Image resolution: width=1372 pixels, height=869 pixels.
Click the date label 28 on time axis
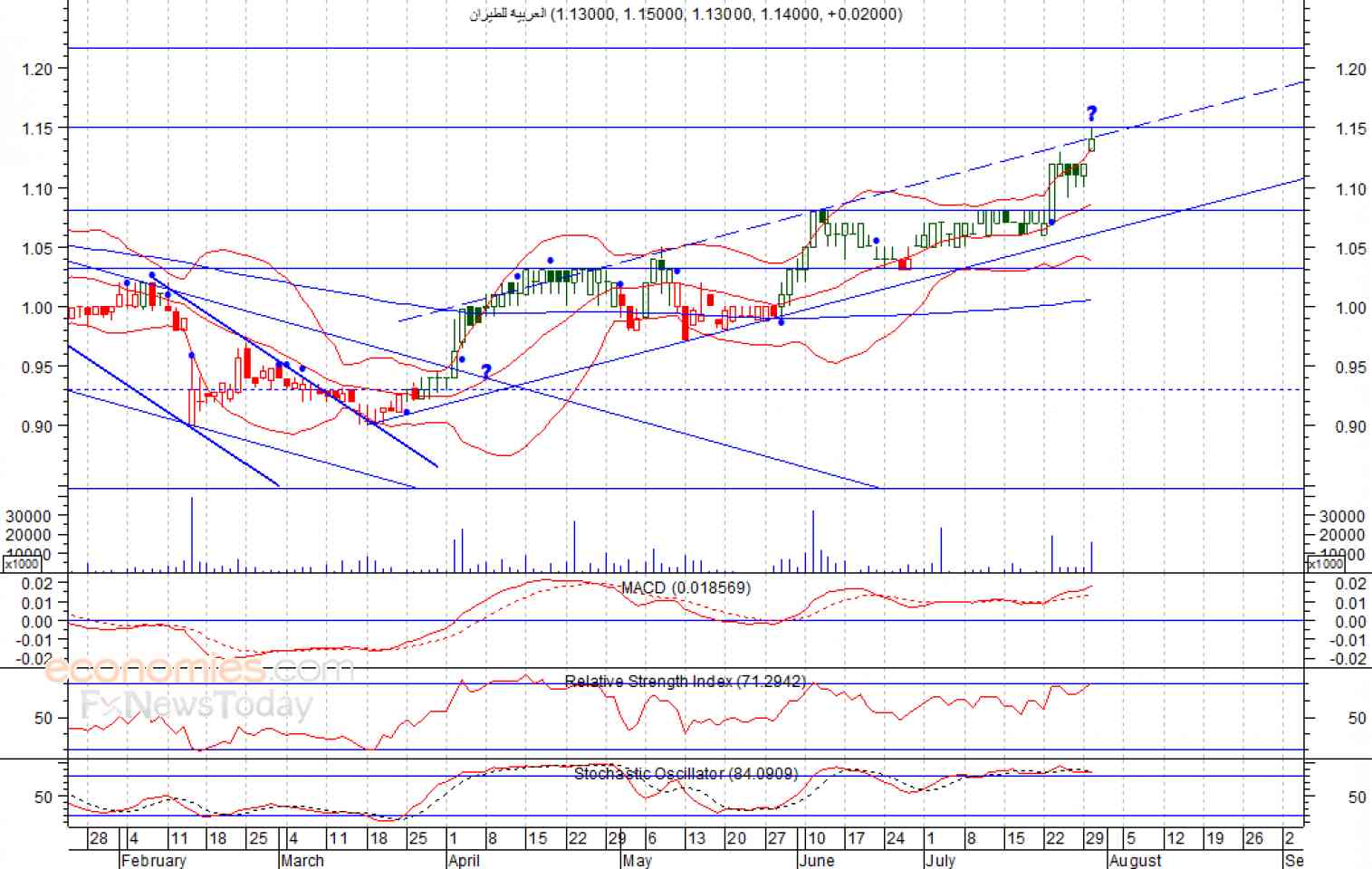point(99,838)
